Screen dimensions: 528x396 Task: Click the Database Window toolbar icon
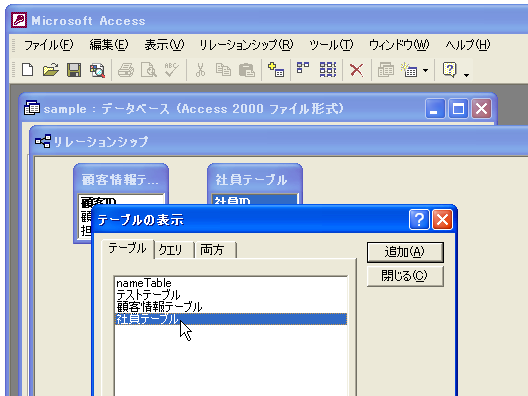coord(386,70)
